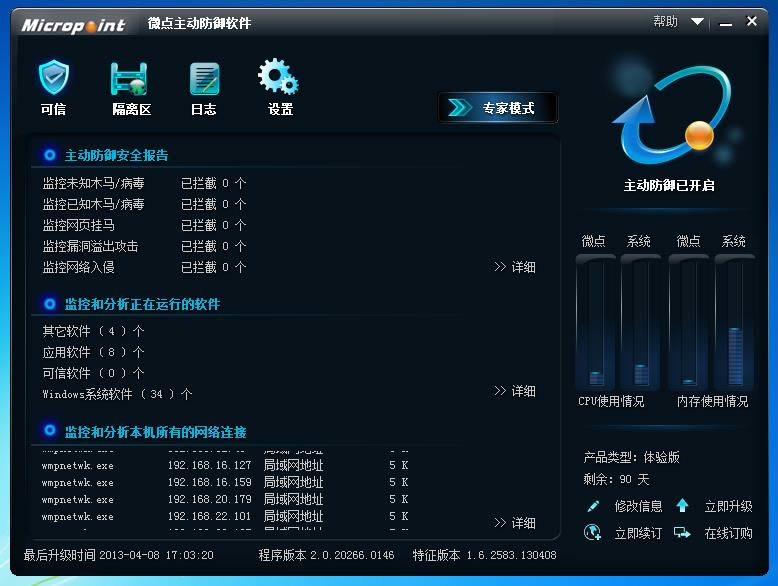The height and width of the screenshot is (586, 778).
Task: Click 剩余: 90 天 text
Action: [616, 479]
